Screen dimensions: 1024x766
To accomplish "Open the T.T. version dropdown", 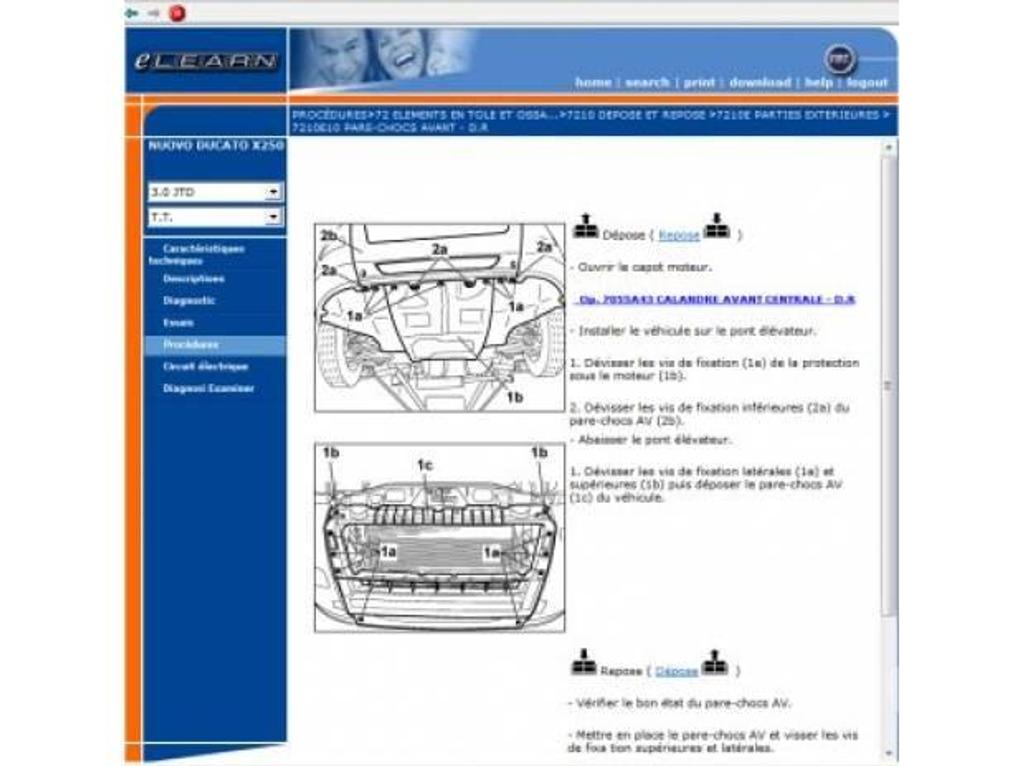I will [273, 217].
